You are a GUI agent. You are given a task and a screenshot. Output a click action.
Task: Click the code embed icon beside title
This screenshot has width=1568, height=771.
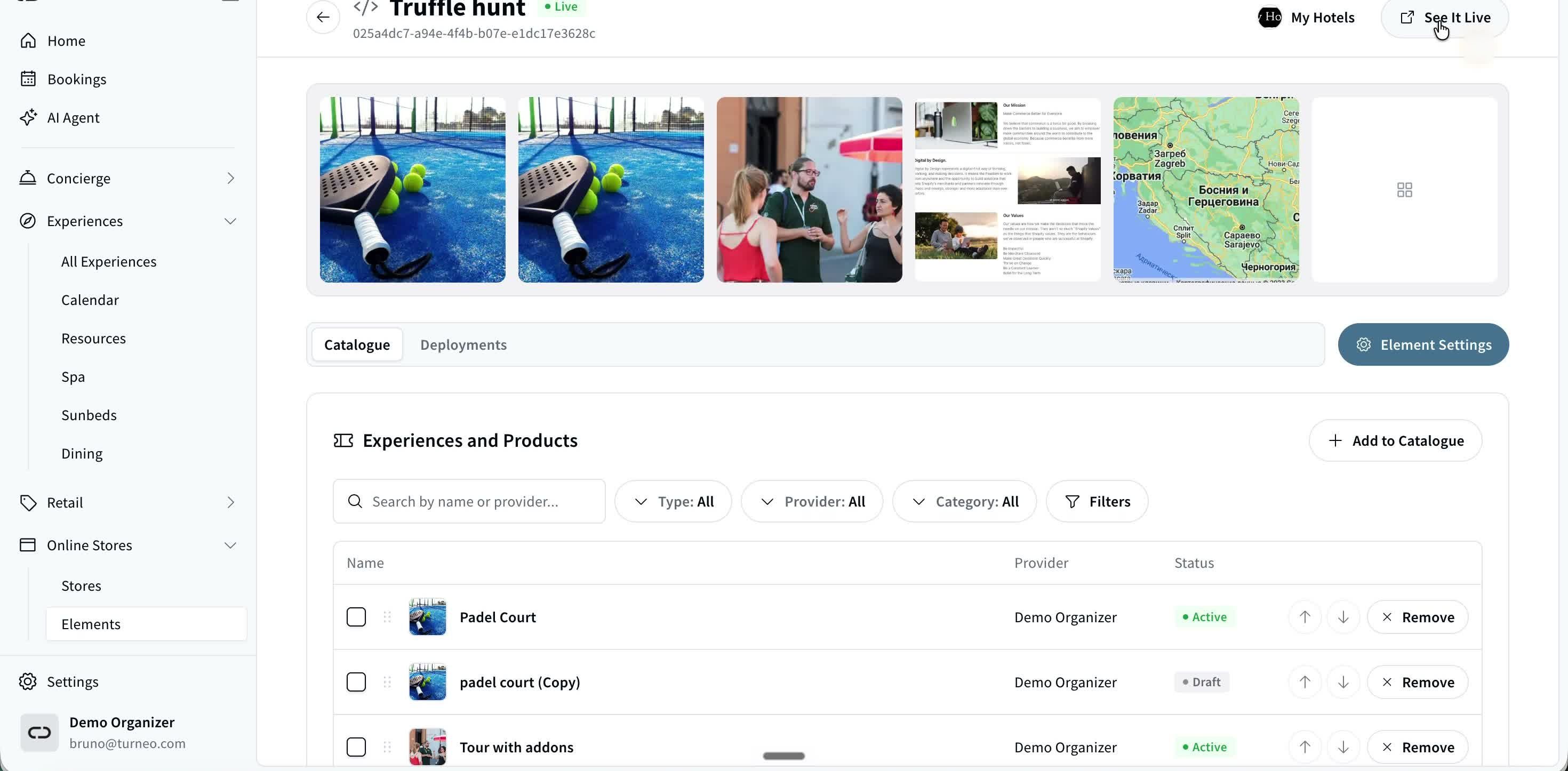[x=366, y=7]
